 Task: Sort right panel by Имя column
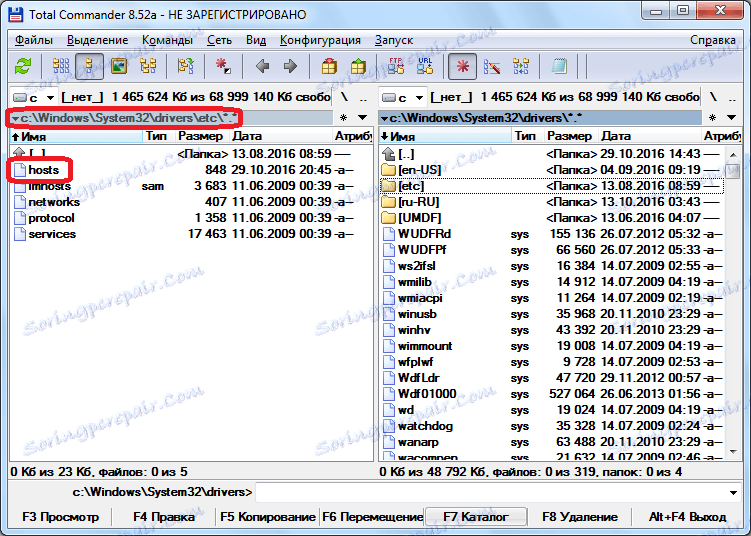pyautogui.click(x=445, y=136)
